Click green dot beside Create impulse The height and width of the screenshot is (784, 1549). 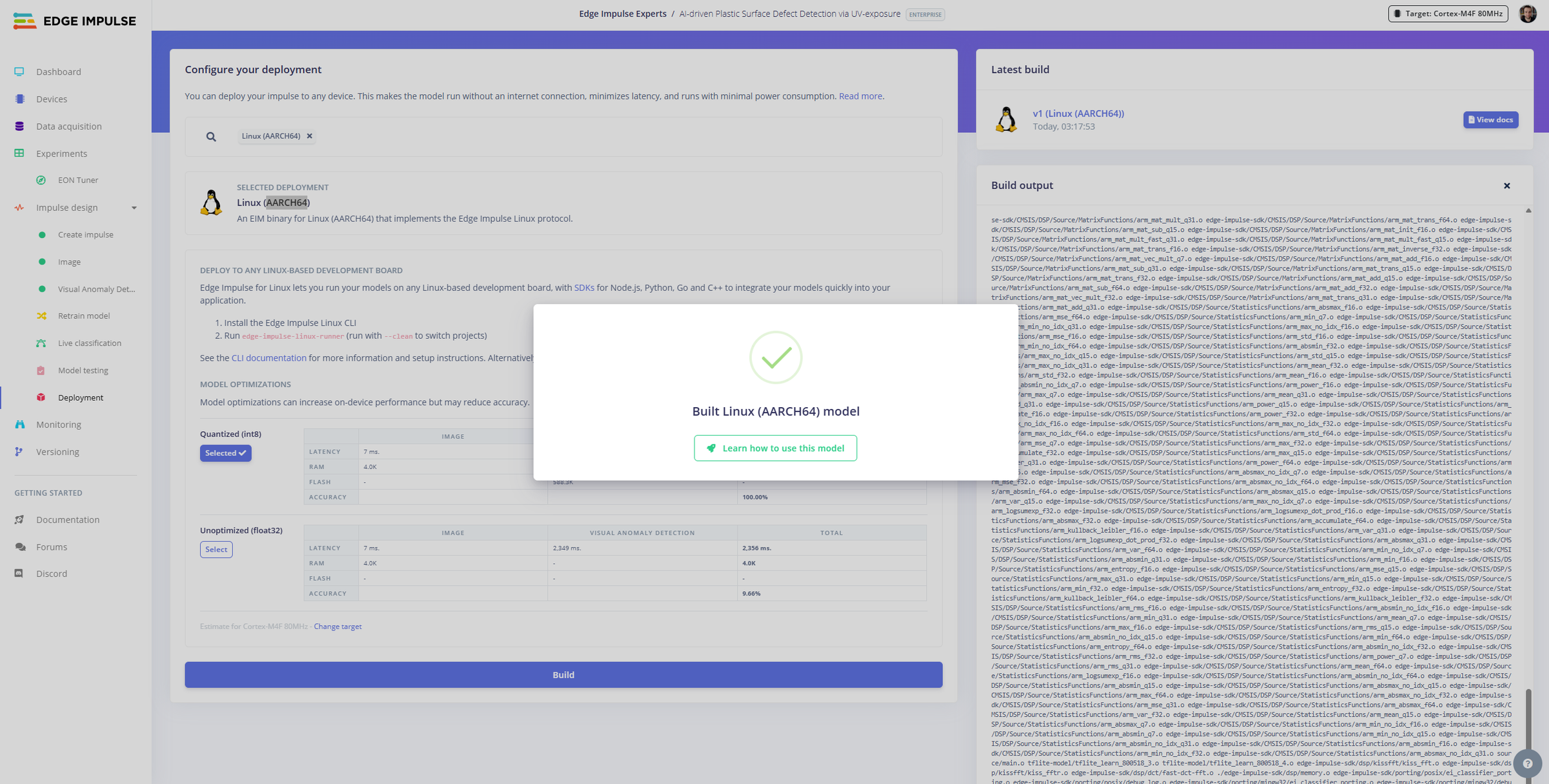42,235
